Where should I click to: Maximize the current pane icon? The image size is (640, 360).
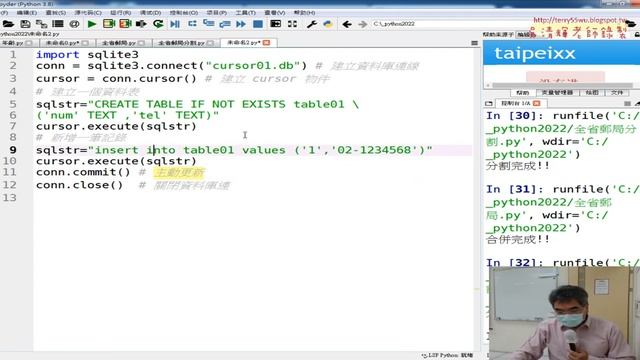[x=276, y=24]
